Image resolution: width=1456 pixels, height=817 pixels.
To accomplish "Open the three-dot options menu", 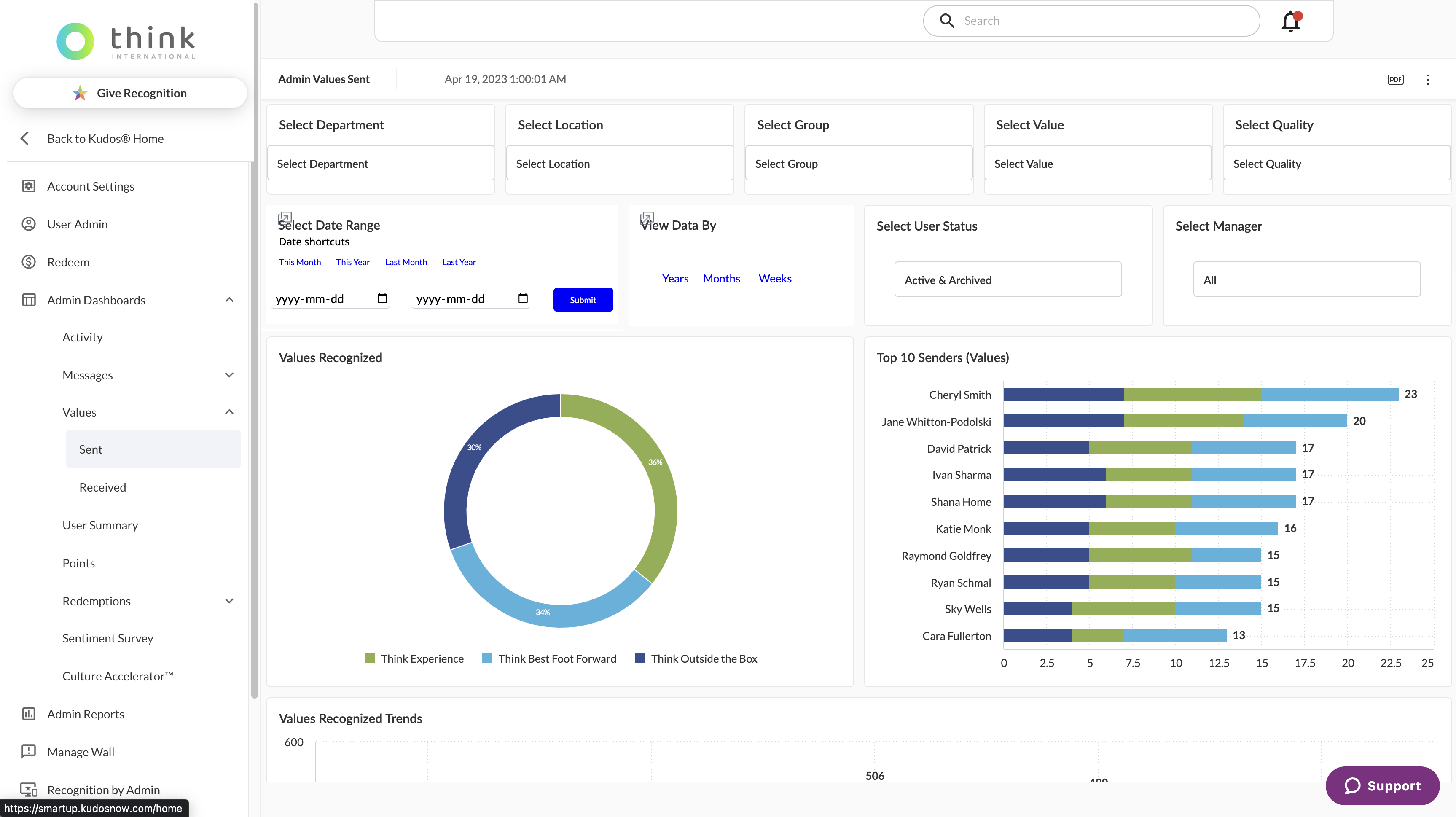I will click(x=1428, y=80).
